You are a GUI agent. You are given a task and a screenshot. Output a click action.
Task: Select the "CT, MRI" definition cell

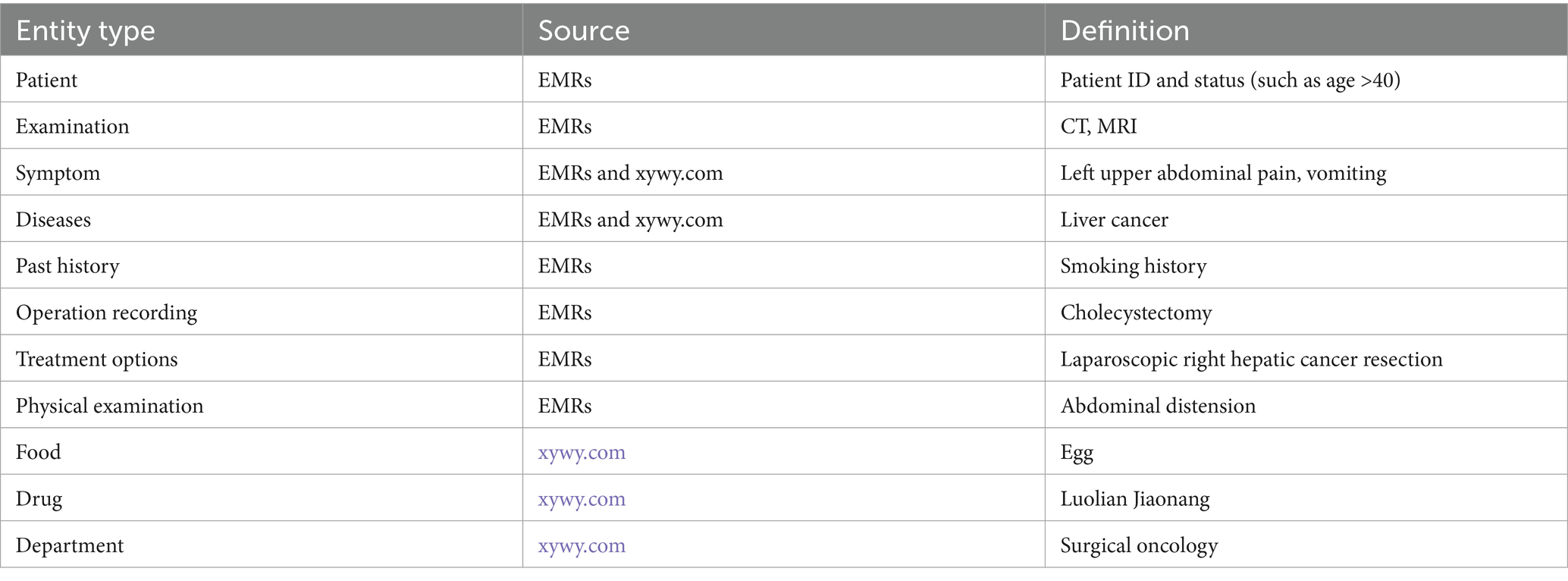pyautogui.click(x=1099, y=127)
